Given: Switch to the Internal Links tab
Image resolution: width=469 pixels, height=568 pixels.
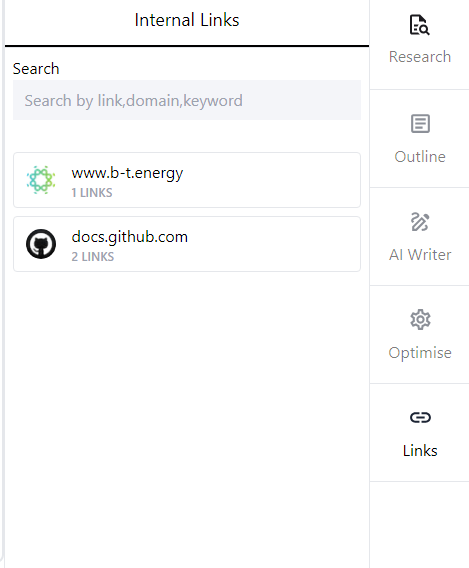Looking at the screenshot, I should pos(187,20).
